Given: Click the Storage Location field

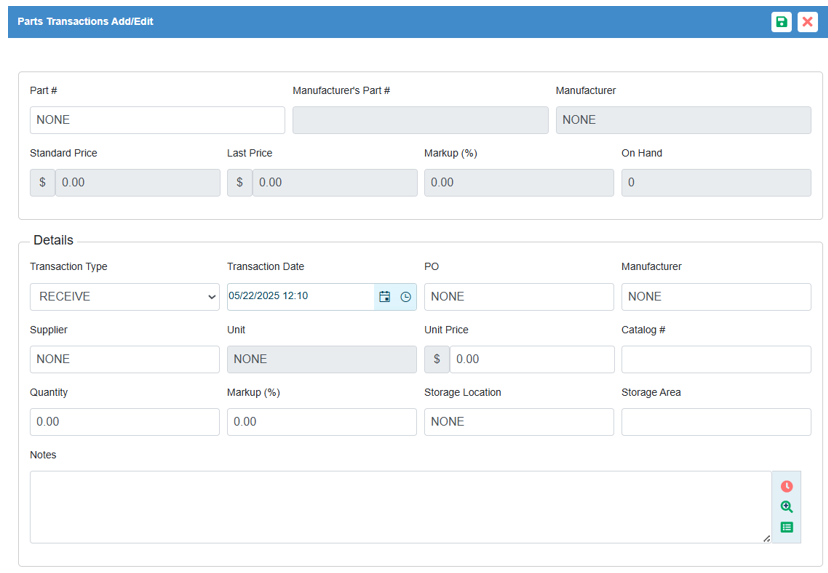Looking at the screenshot, I should coord(518,422).
